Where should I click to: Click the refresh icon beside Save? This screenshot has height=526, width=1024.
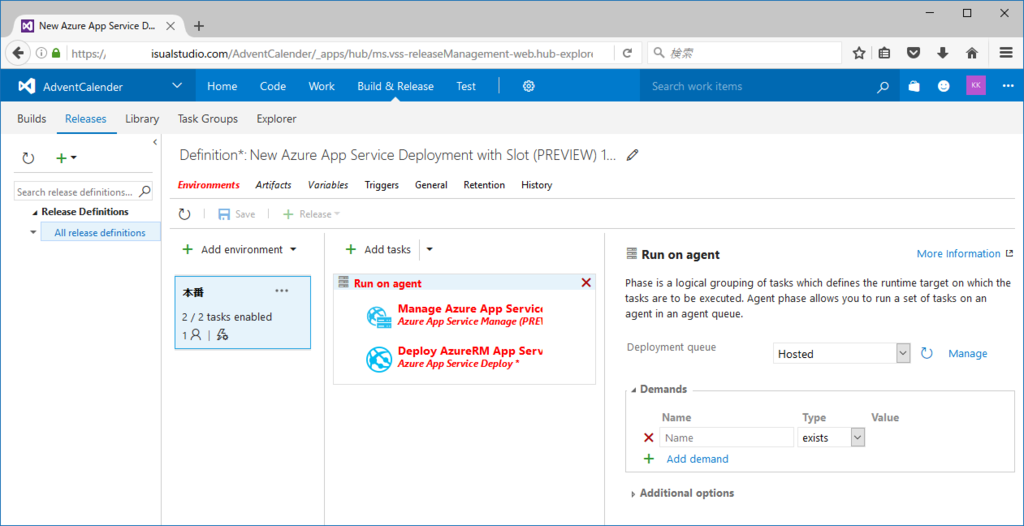point(185,214)
